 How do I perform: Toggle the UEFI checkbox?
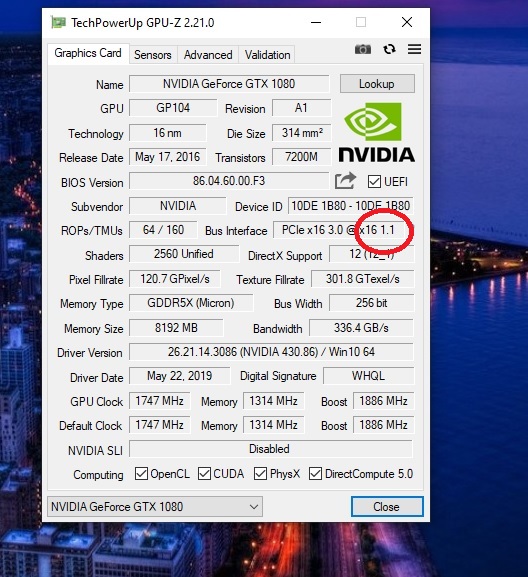[374, 181]
